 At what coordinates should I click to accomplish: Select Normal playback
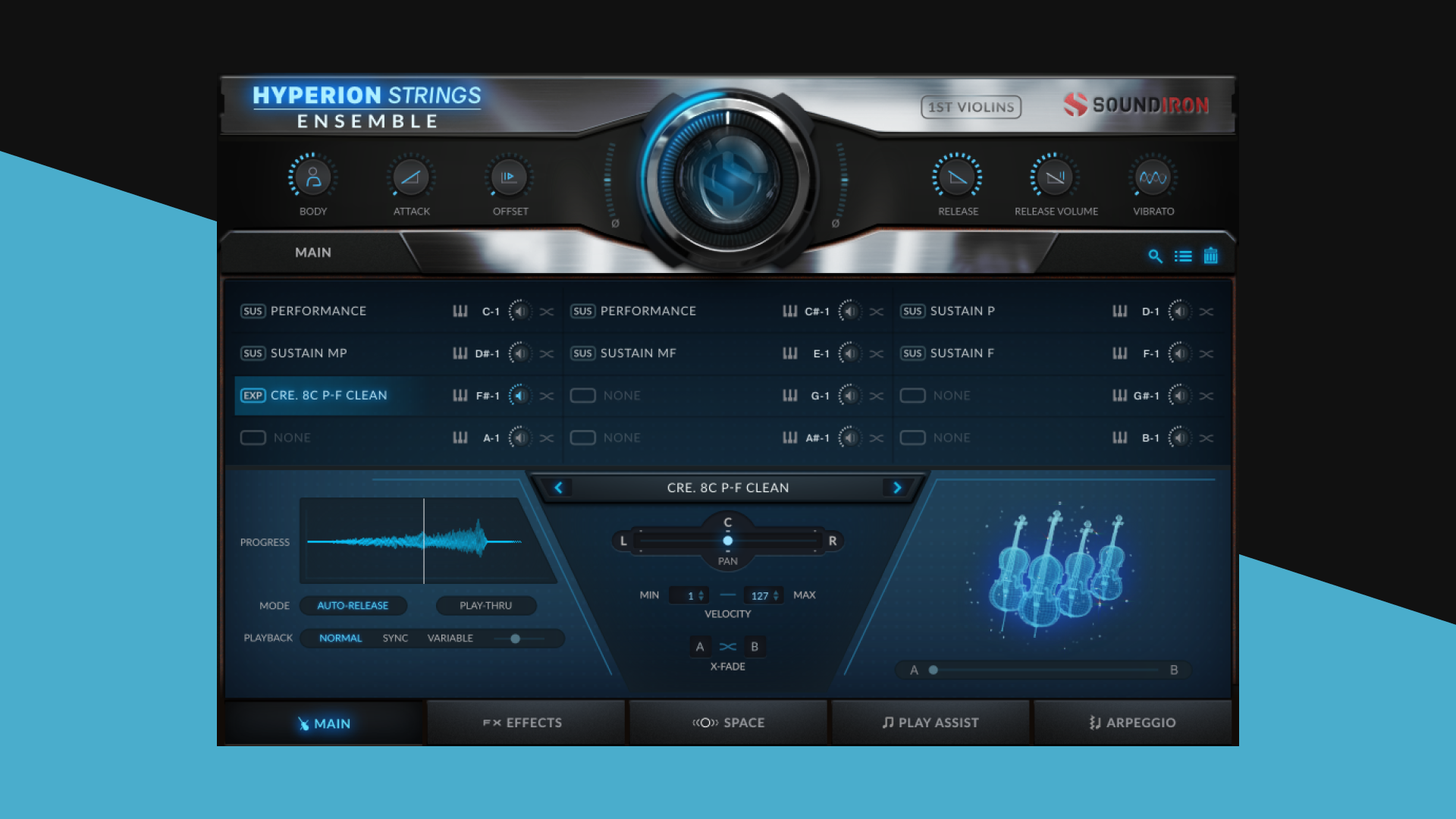click(340, 638)
